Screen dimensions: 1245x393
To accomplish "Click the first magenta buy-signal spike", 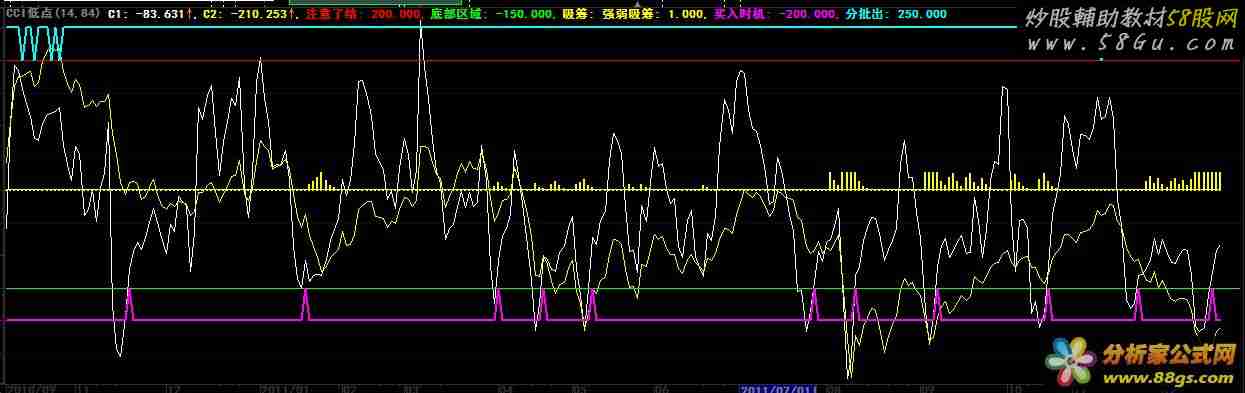I will (x=128, y=305).
